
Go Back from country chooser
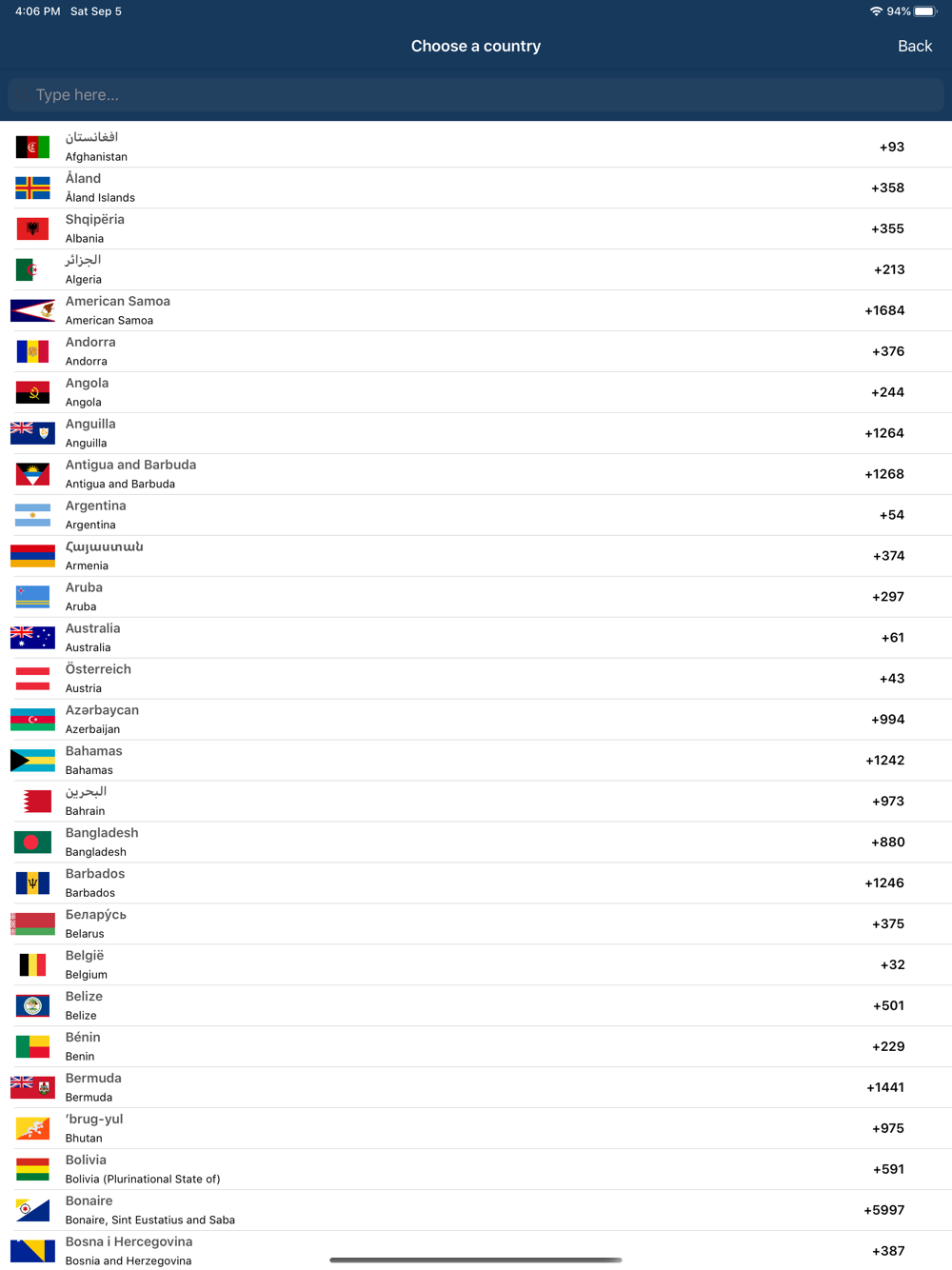pyautogui.click(x=915, y=46)
